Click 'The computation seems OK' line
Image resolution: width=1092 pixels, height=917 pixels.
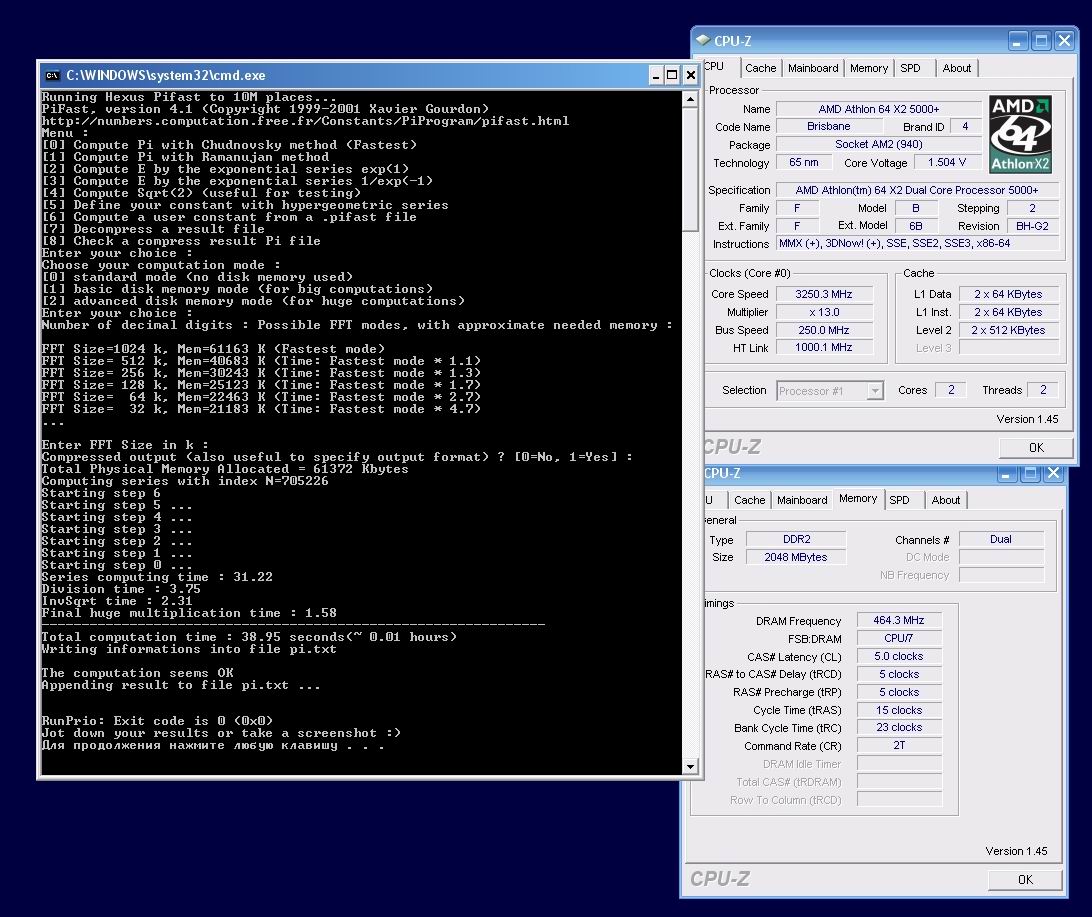point(137,673)
